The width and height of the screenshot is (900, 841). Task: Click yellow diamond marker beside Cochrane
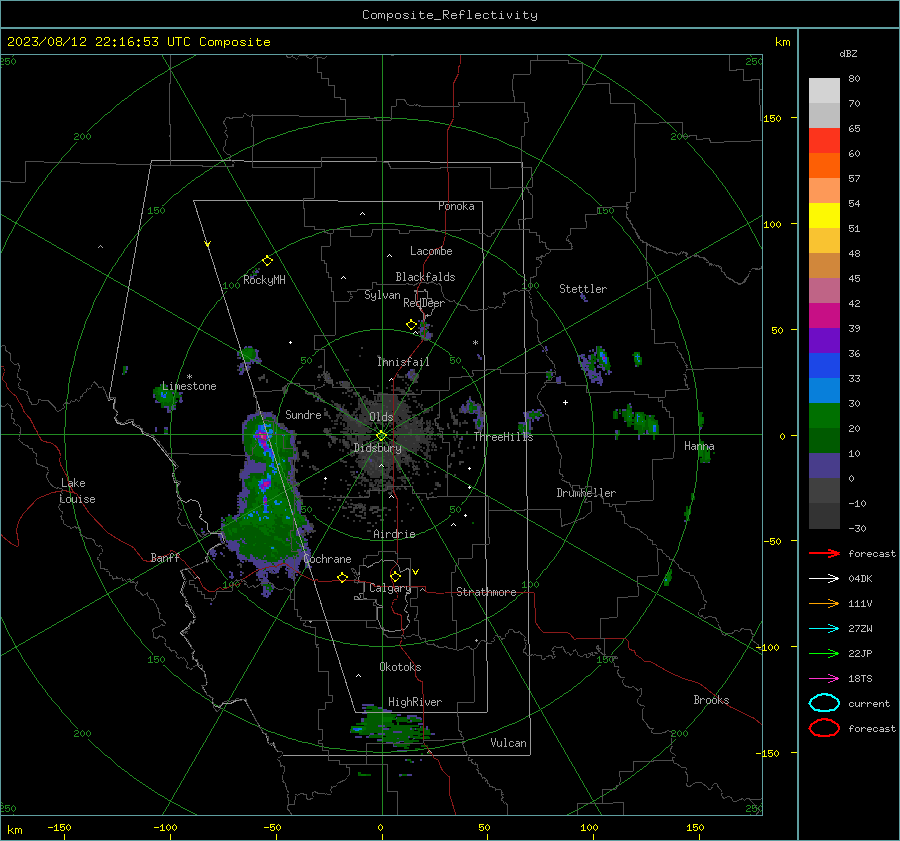click(343, 577)
